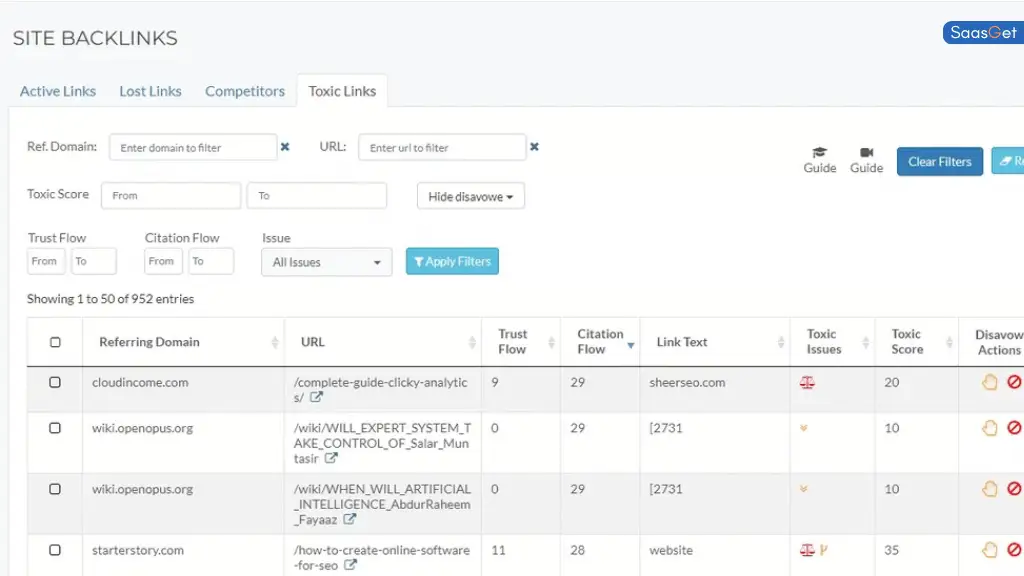Sort by Referring Domain column
Viewport: 1024px width, 576px height.
tap(184, 342)
